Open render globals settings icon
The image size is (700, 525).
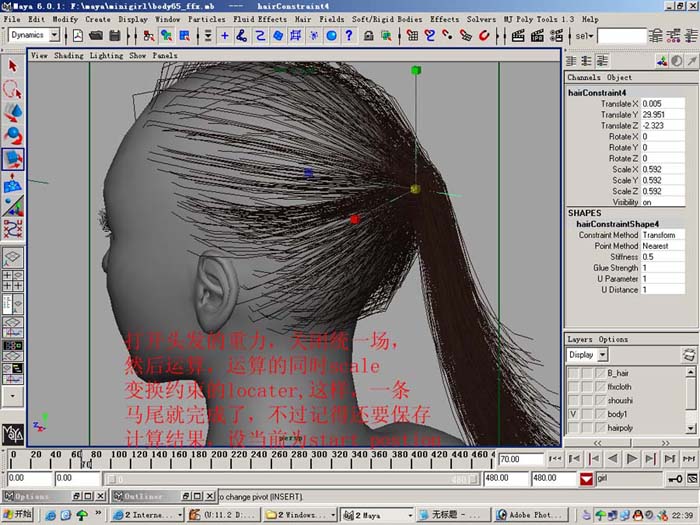click(556, 36)
